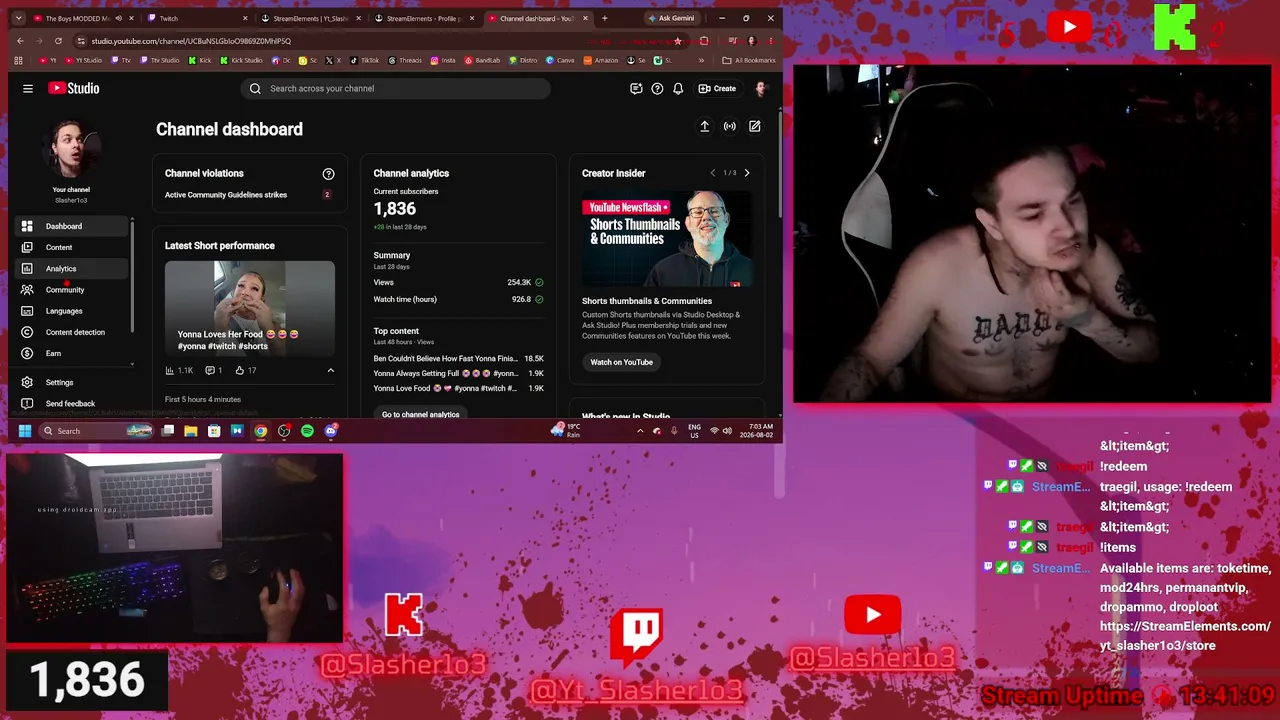Click the upload videos arrow icon
Screen dimensions: 1280x720
click(x=704, y=126)
